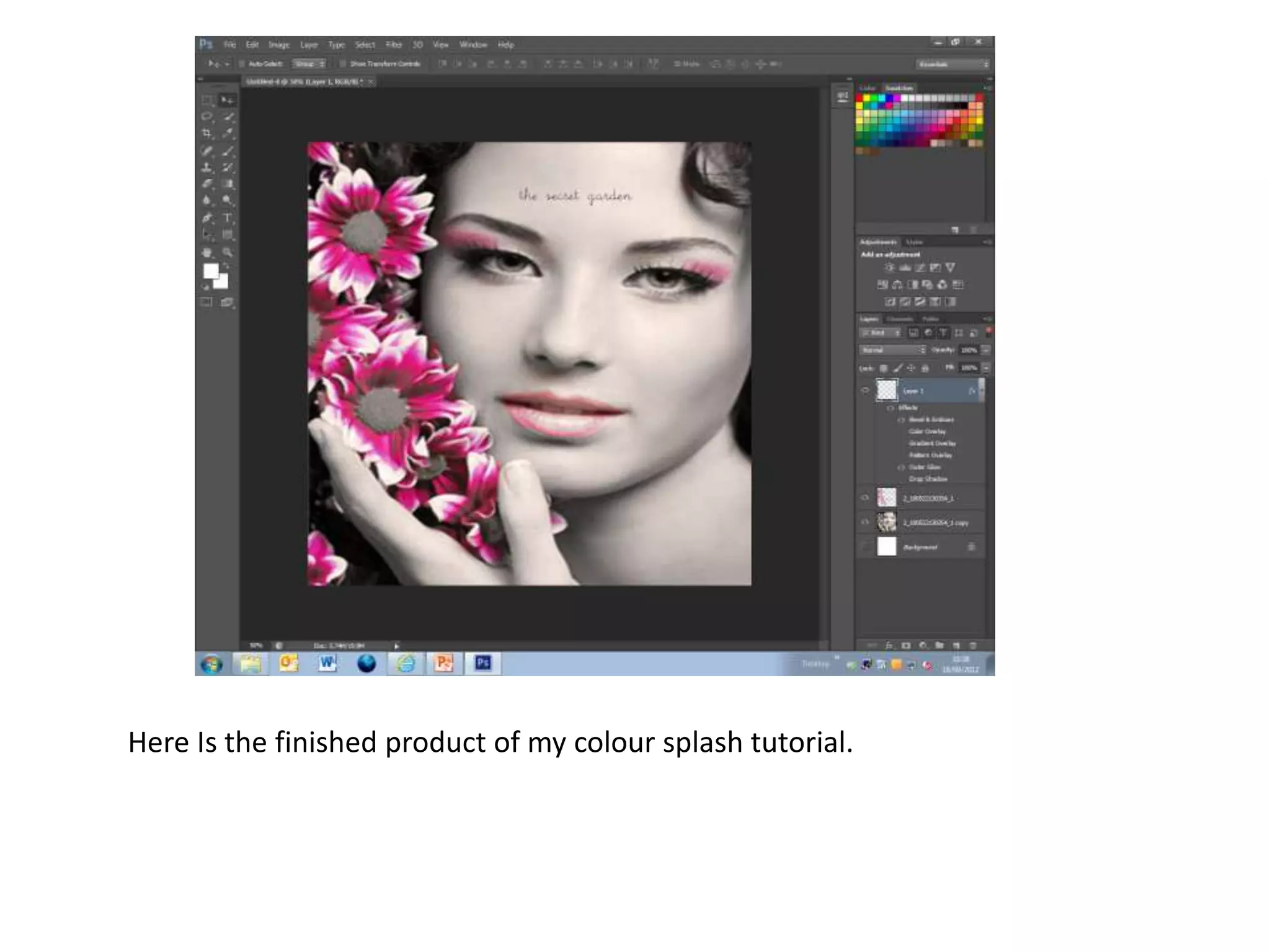Select the Path Selection tool
The image size is (1270, 952).
pos(207,236)
